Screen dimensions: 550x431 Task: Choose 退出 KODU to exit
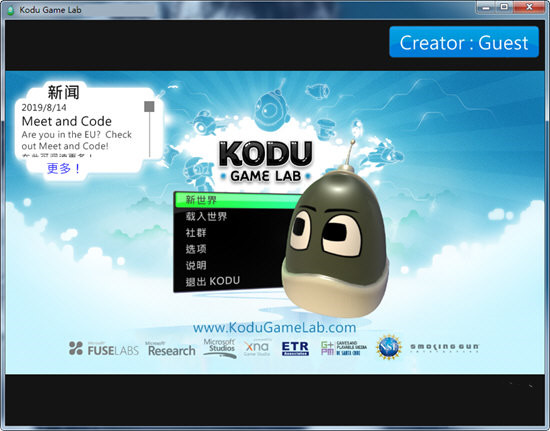[x=213, y=281]
